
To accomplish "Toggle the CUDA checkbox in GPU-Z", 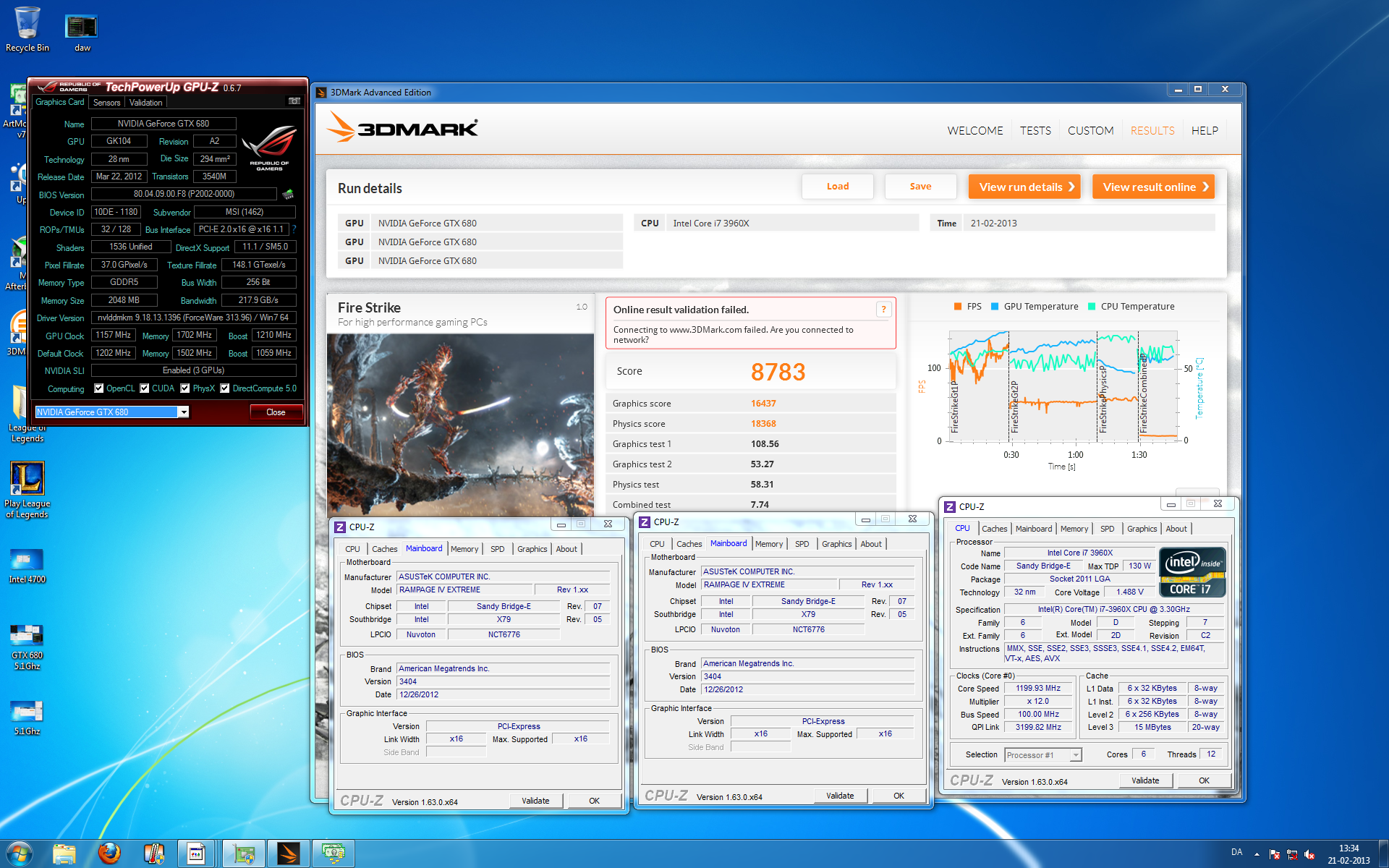I will click(x=145, y=388).
